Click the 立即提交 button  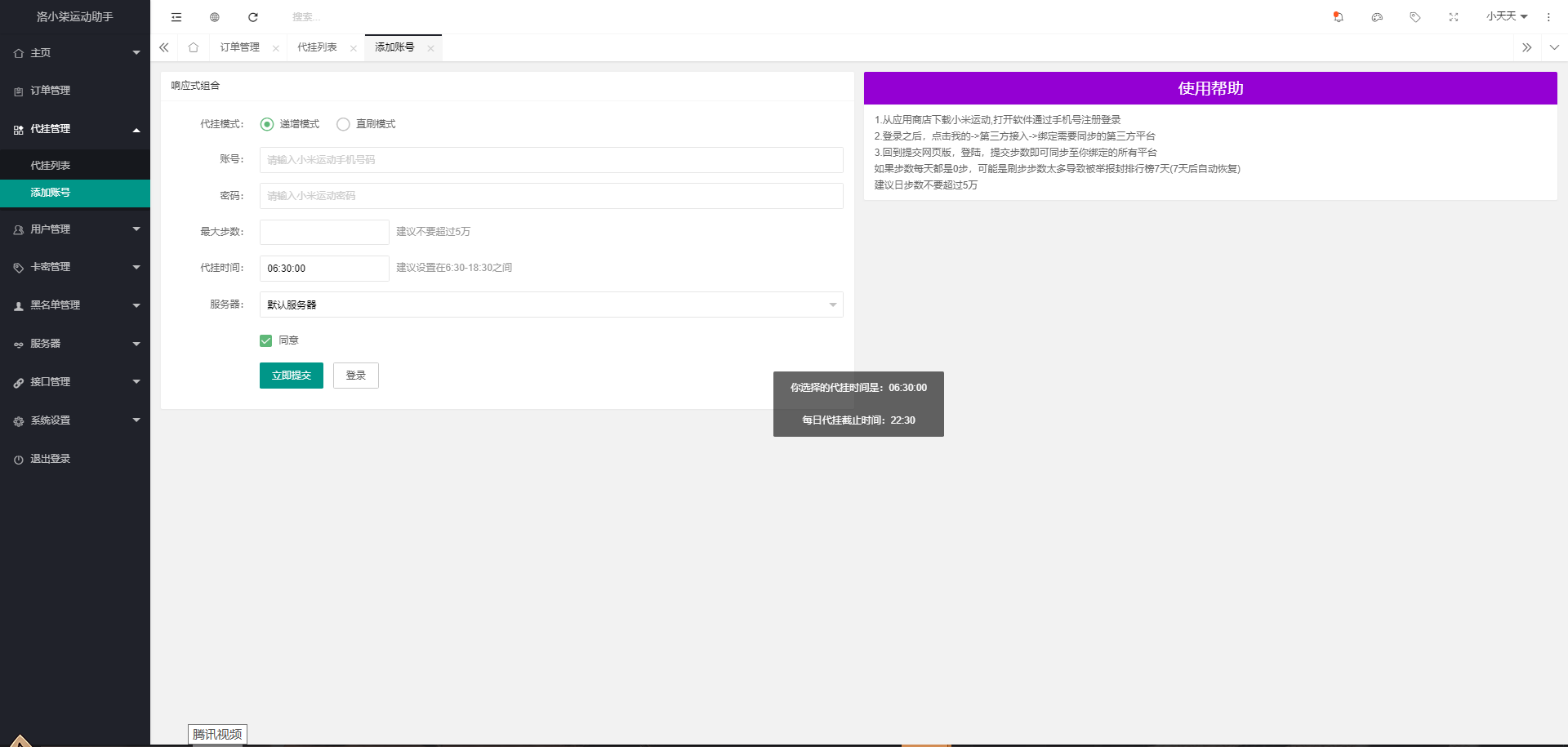[292, 376]
